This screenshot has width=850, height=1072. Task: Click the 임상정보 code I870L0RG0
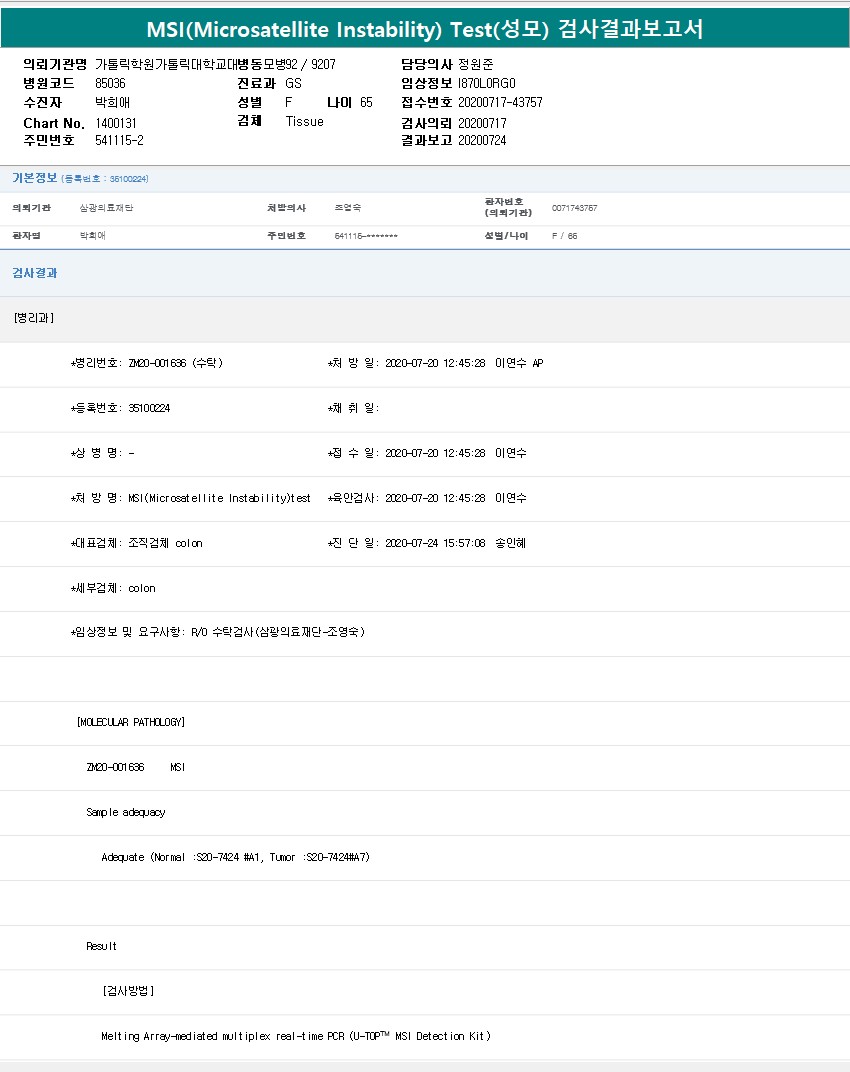pyautogui.click(x=487, y=83)
